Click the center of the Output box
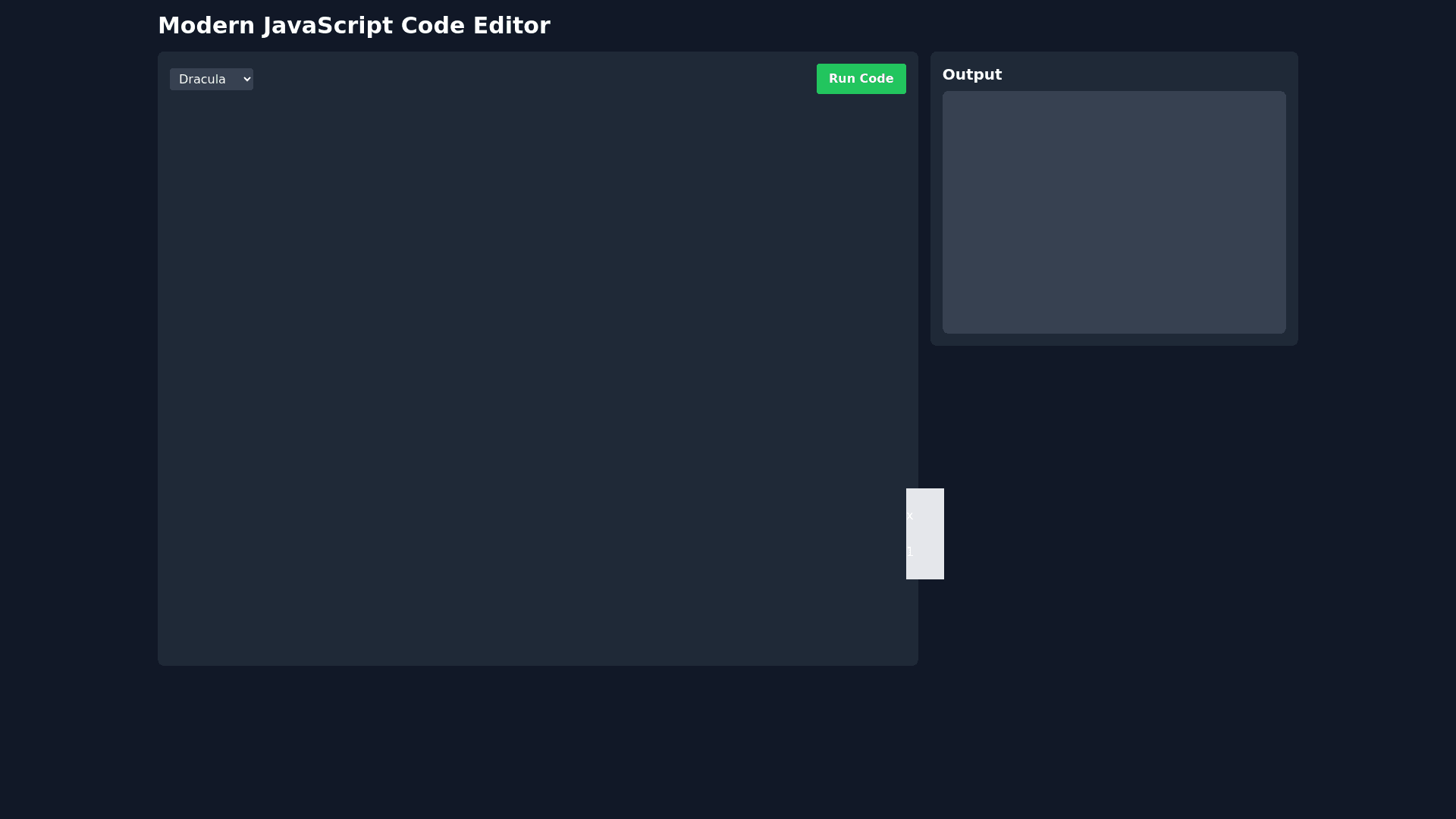Viewport: 1456px width, 819px height. pos(1113,212)
